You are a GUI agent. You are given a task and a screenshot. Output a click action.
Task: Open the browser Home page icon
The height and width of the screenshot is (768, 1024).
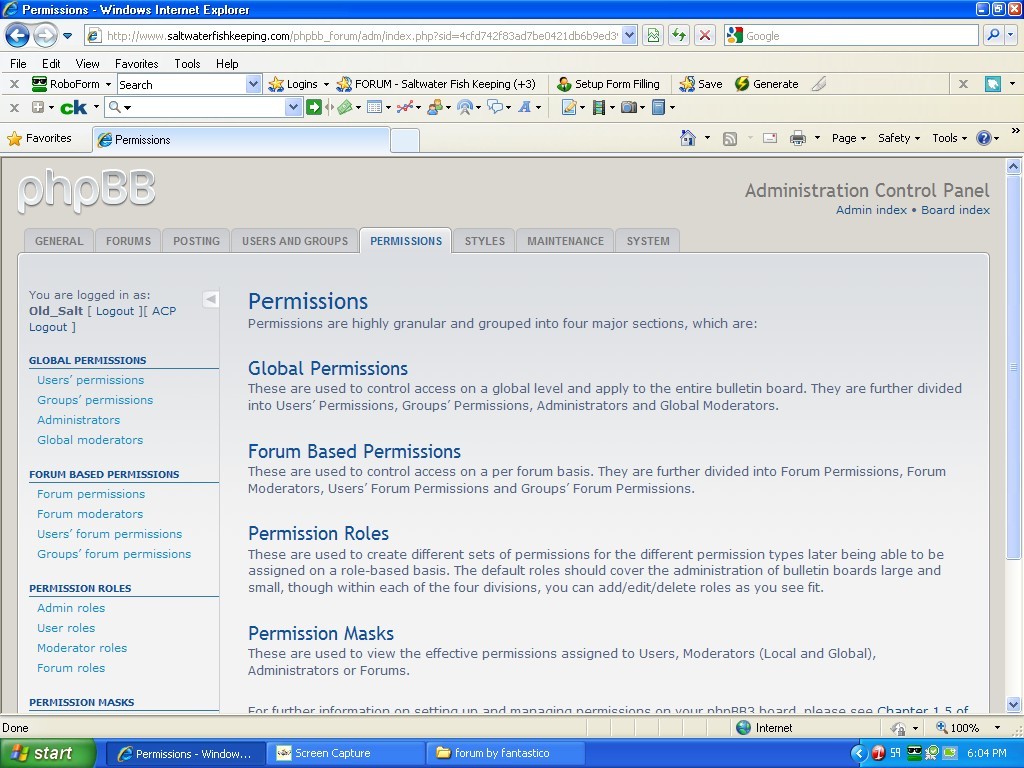coord(688,138)
